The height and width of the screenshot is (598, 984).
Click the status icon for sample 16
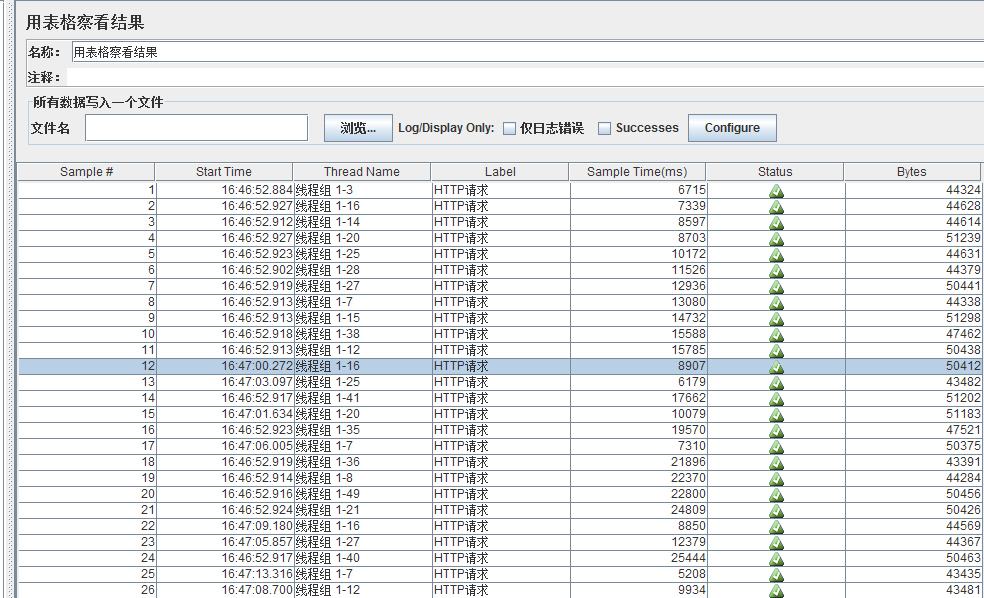[776, 430]
